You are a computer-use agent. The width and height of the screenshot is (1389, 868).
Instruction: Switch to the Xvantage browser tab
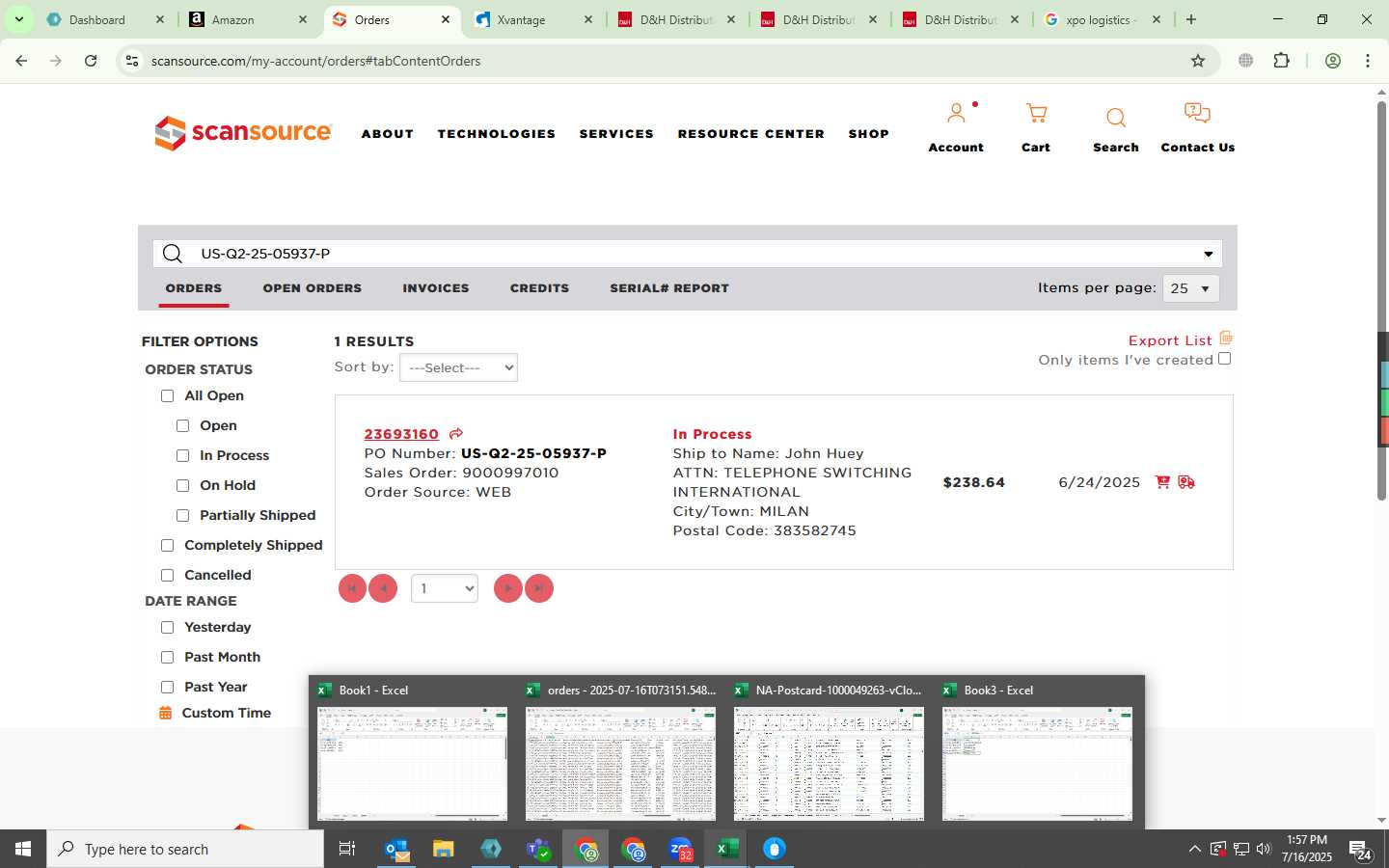(x=533, y=19)
